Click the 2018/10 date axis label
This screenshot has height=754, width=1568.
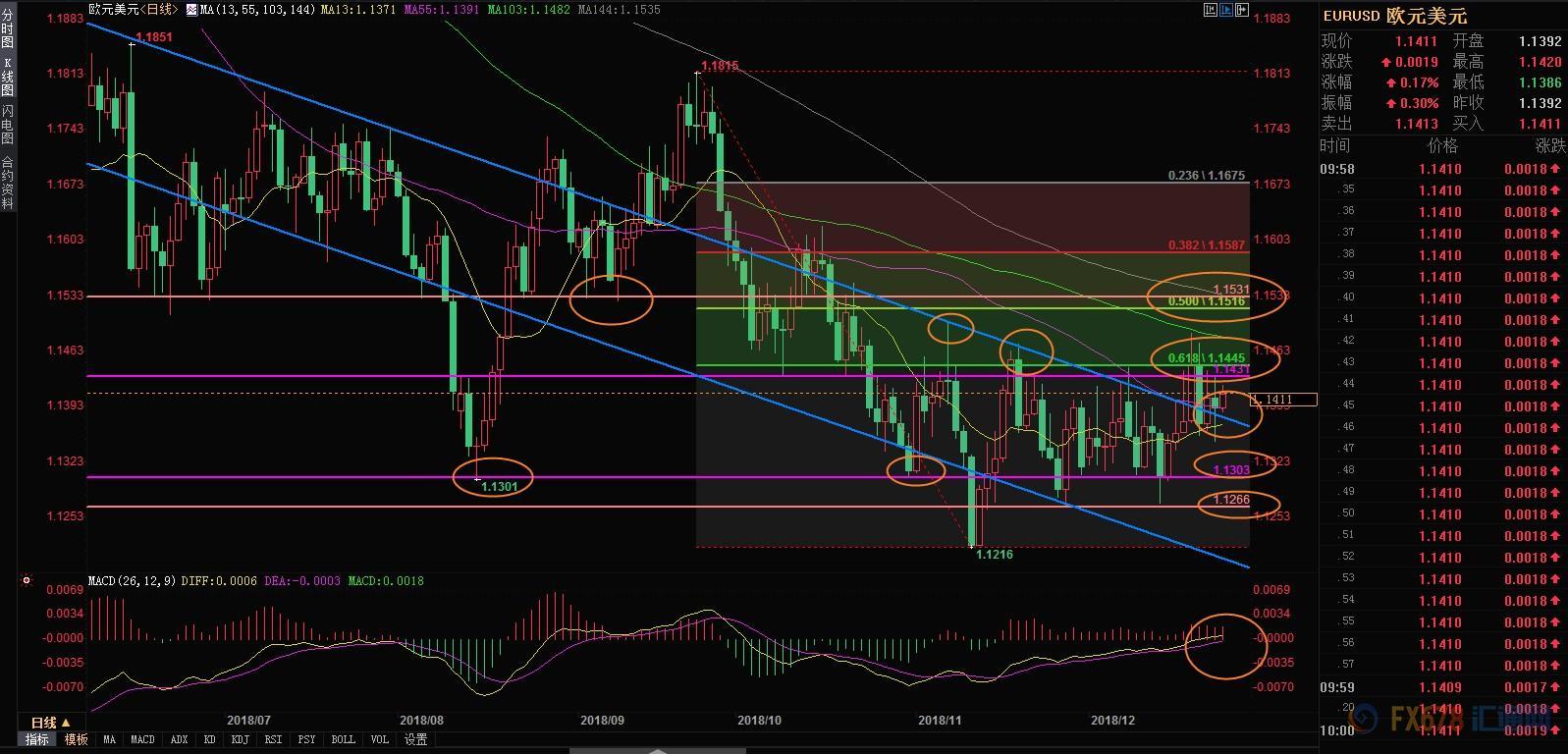[x=759, y=720]
